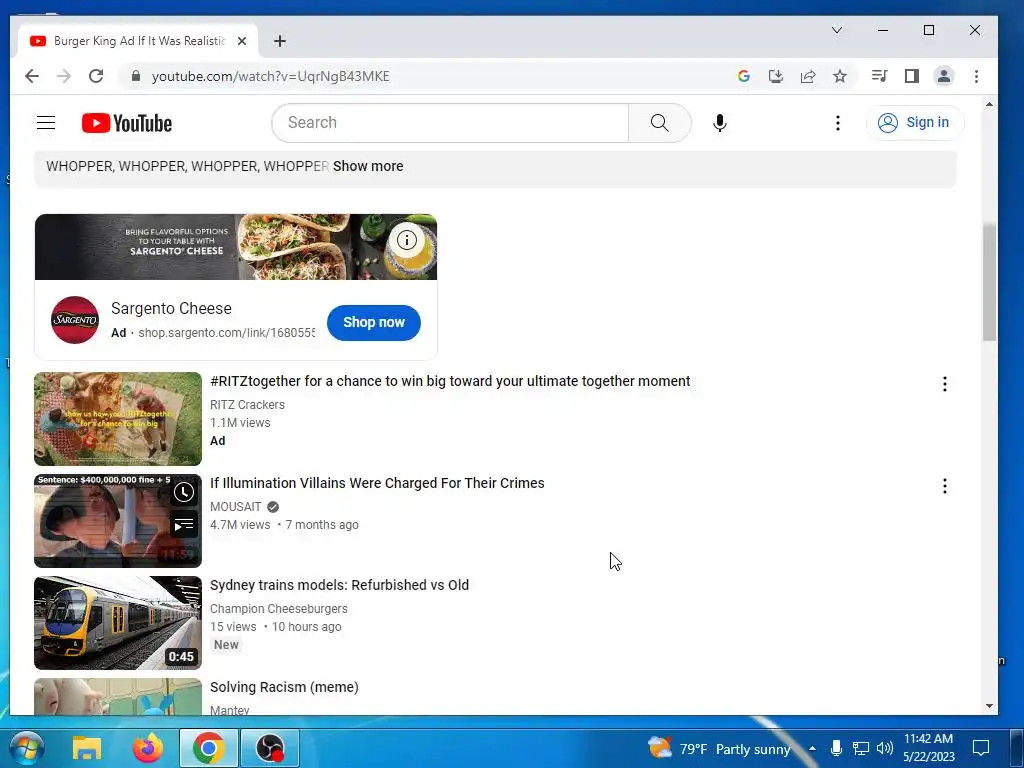Expand description with Show more
Viewport: 1024px width, 768px height.
(x=368, y=166)
